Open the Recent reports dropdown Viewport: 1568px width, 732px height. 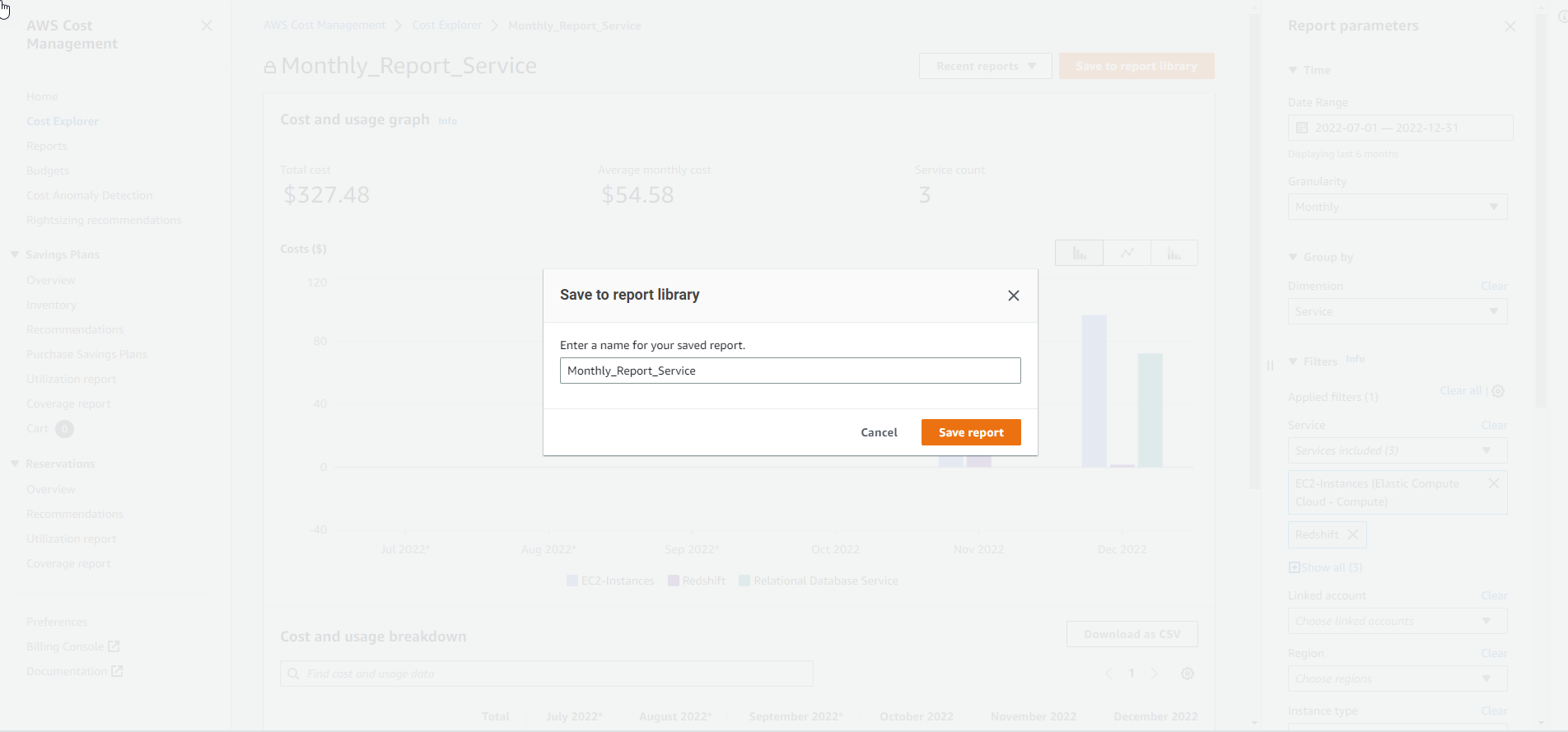tap(986, 66)
